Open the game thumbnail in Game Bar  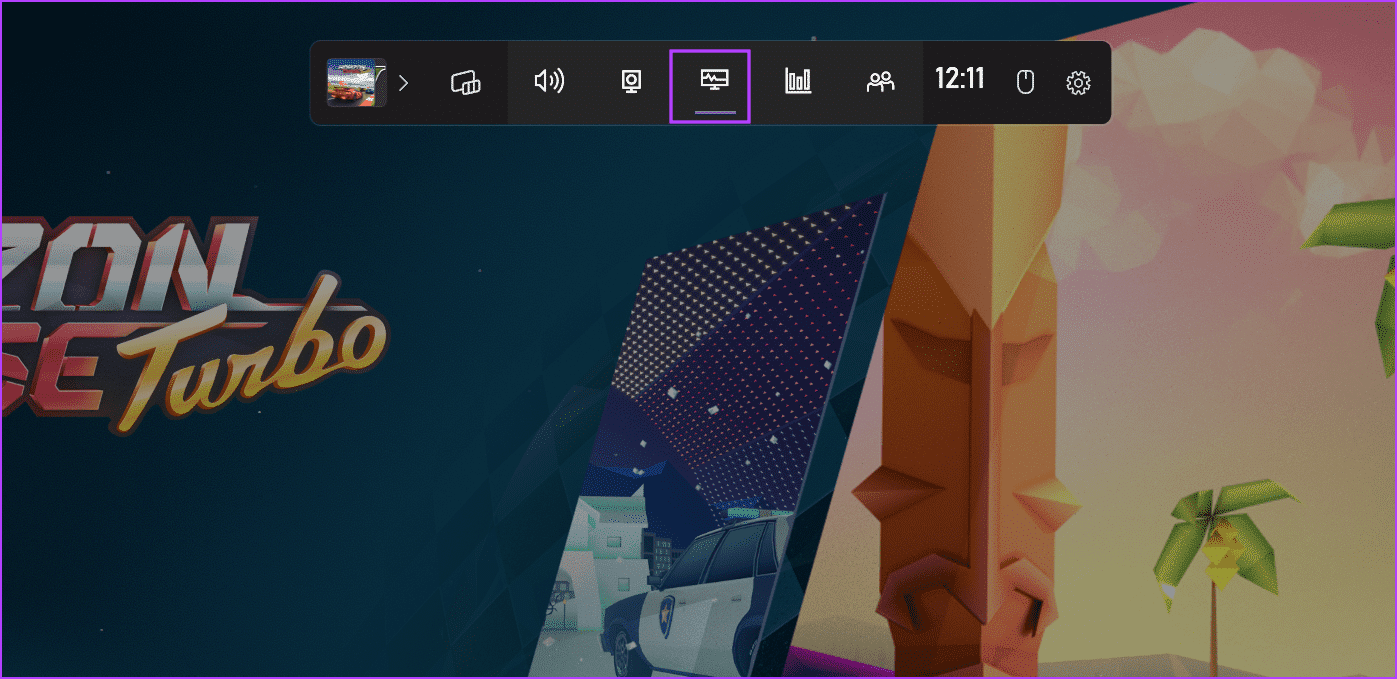coord(356,82)
